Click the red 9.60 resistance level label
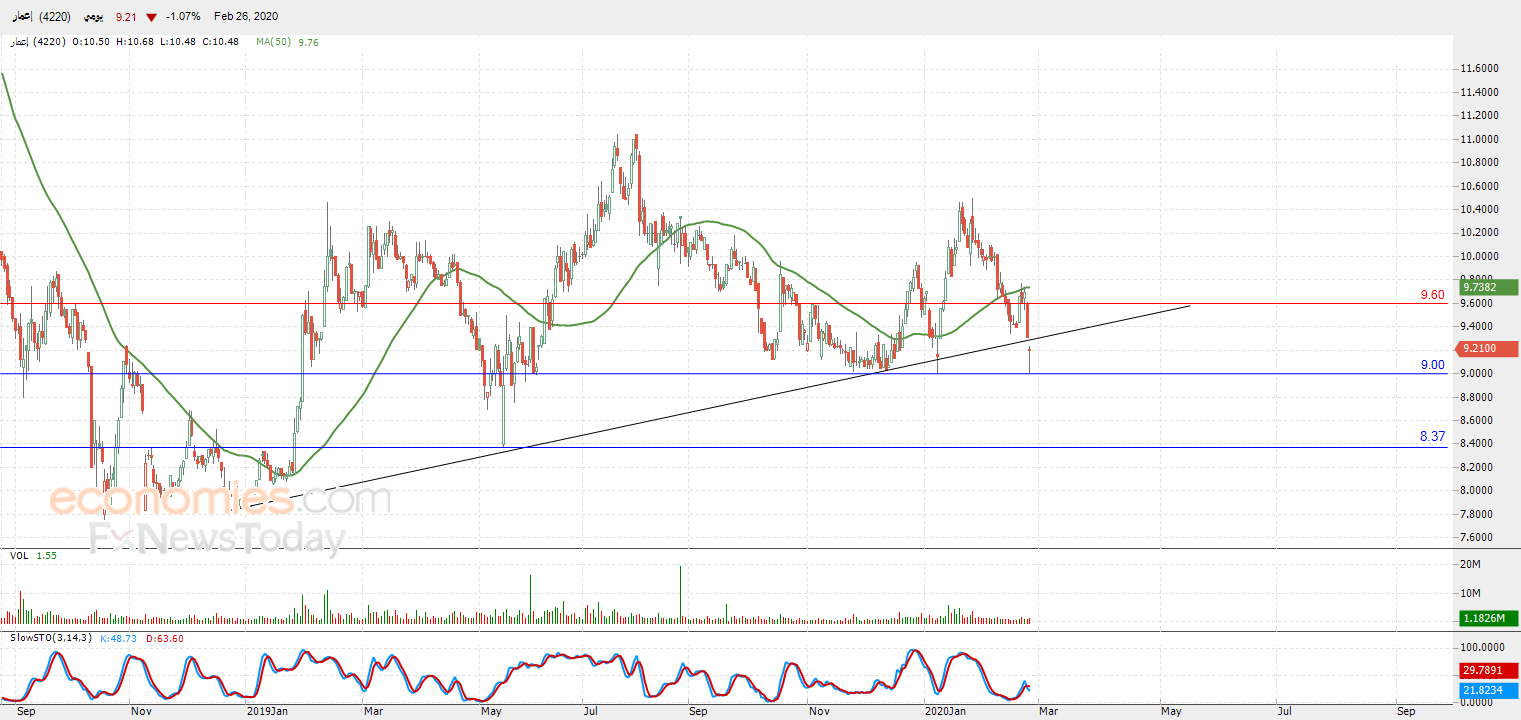Image resolution: width=1521 pixels, height=720 pixels. 1433,295
